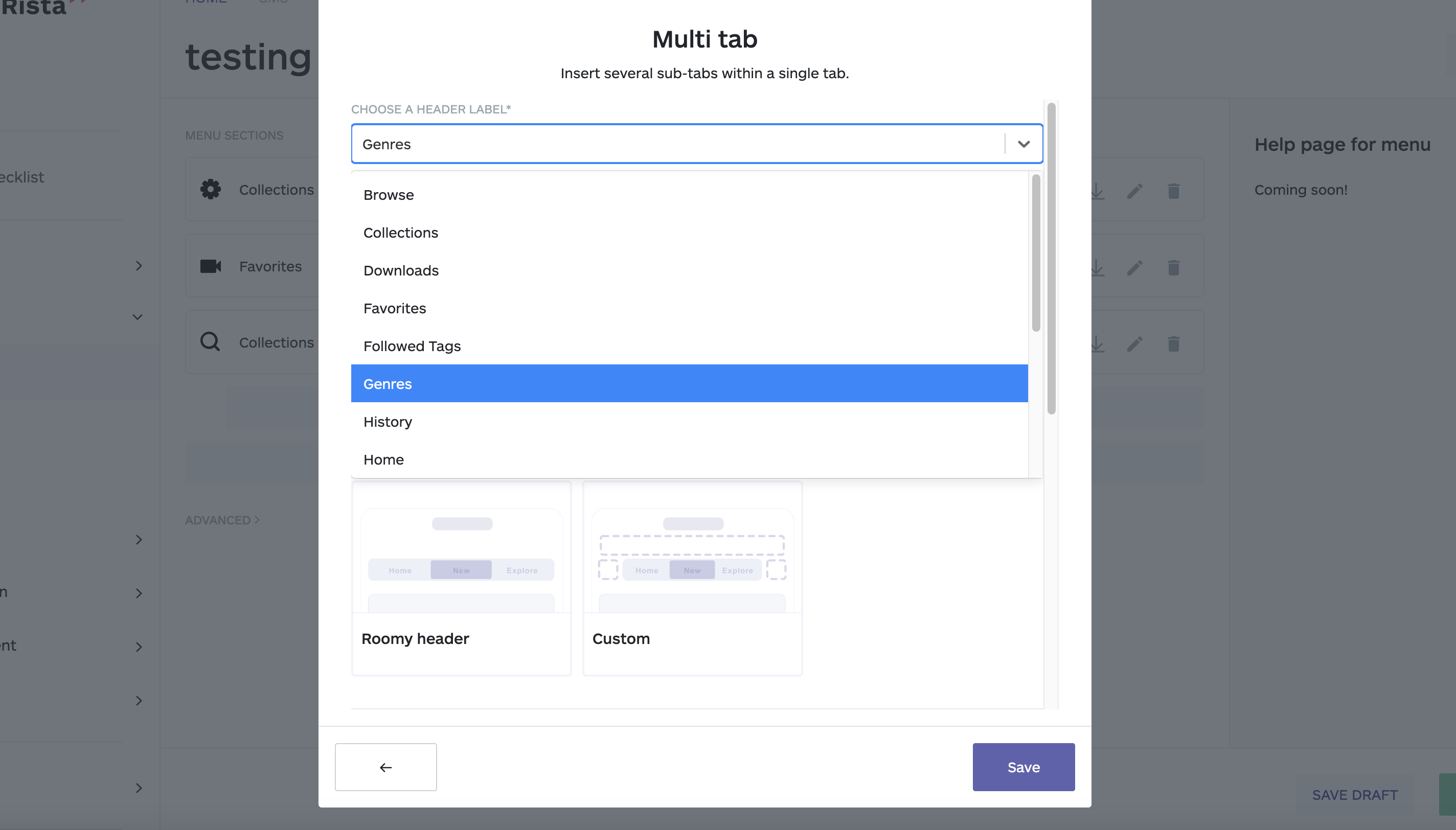Click the SAVE DRAFT button
The height and width of the screenshot is (830, 1456).
[x=1354, y=794]
